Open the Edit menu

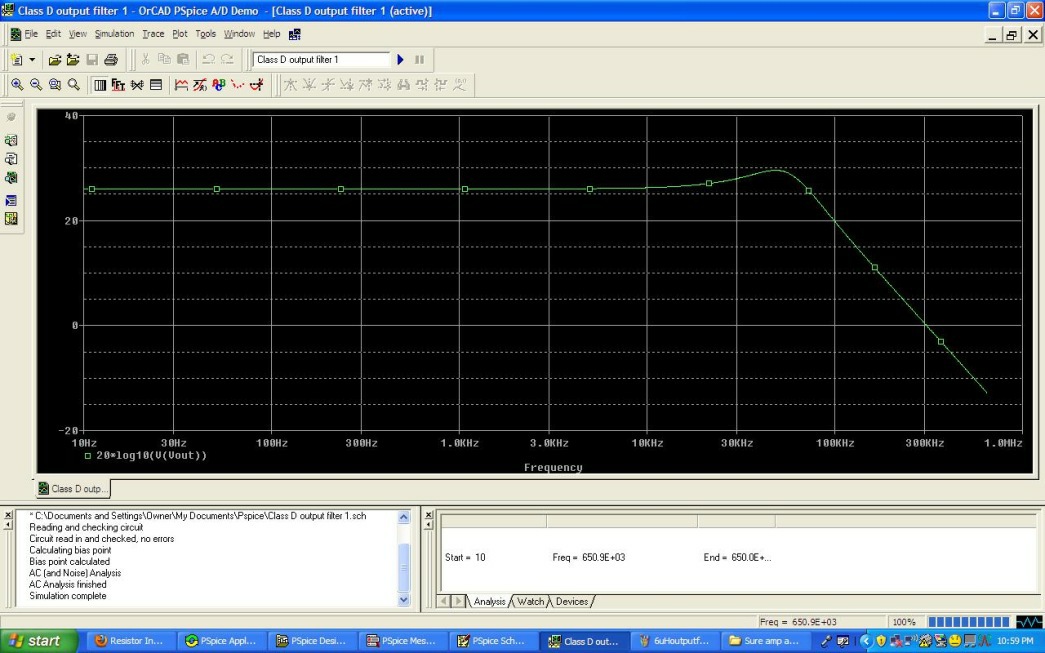(53, 34)
